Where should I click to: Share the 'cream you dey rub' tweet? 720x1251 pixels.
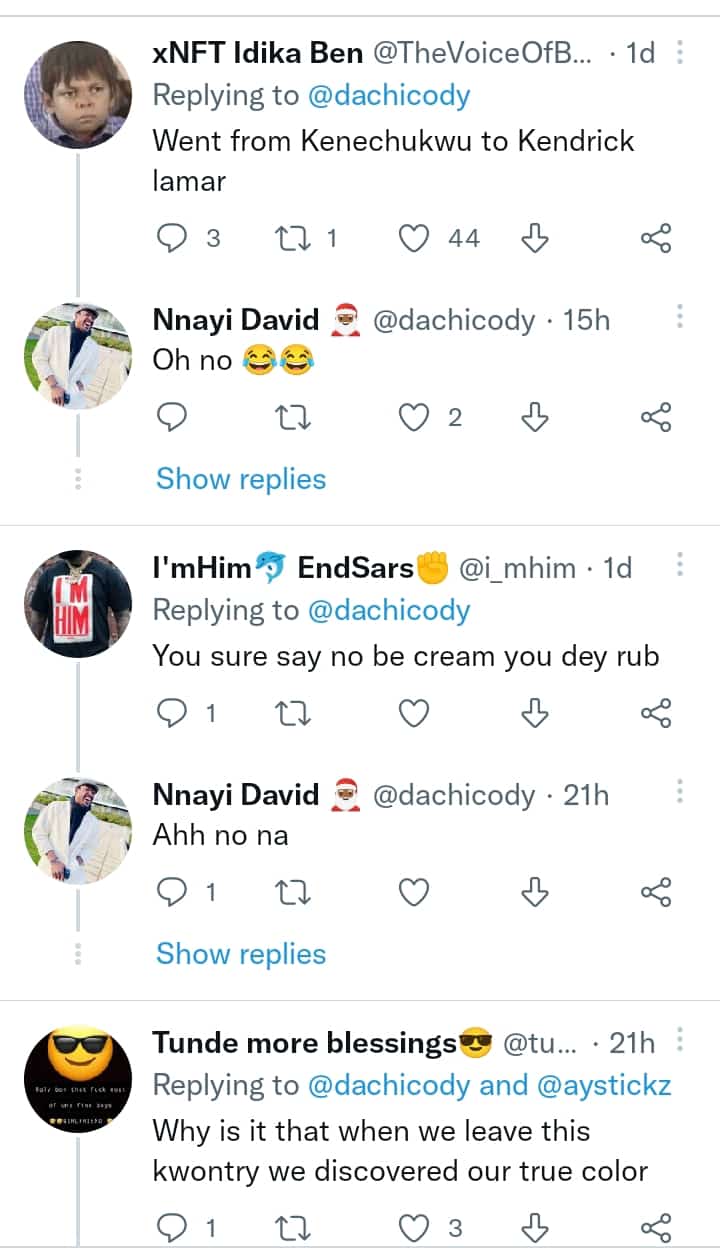pos(655,713)
